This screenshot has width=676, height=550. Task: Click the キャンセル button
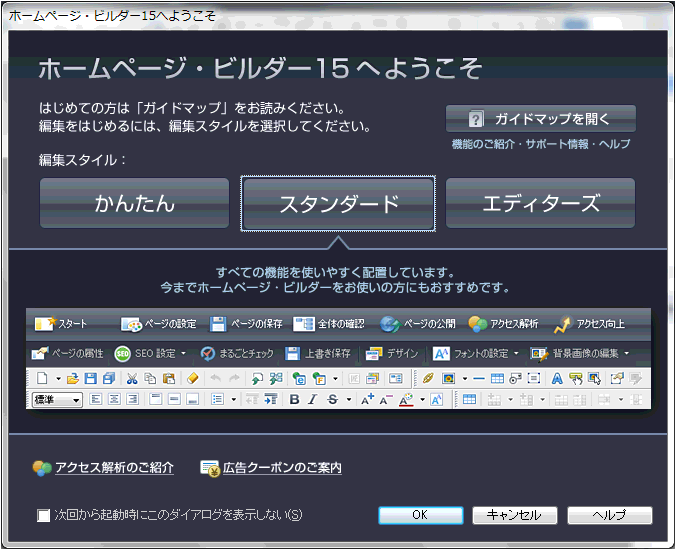[515, 515]
